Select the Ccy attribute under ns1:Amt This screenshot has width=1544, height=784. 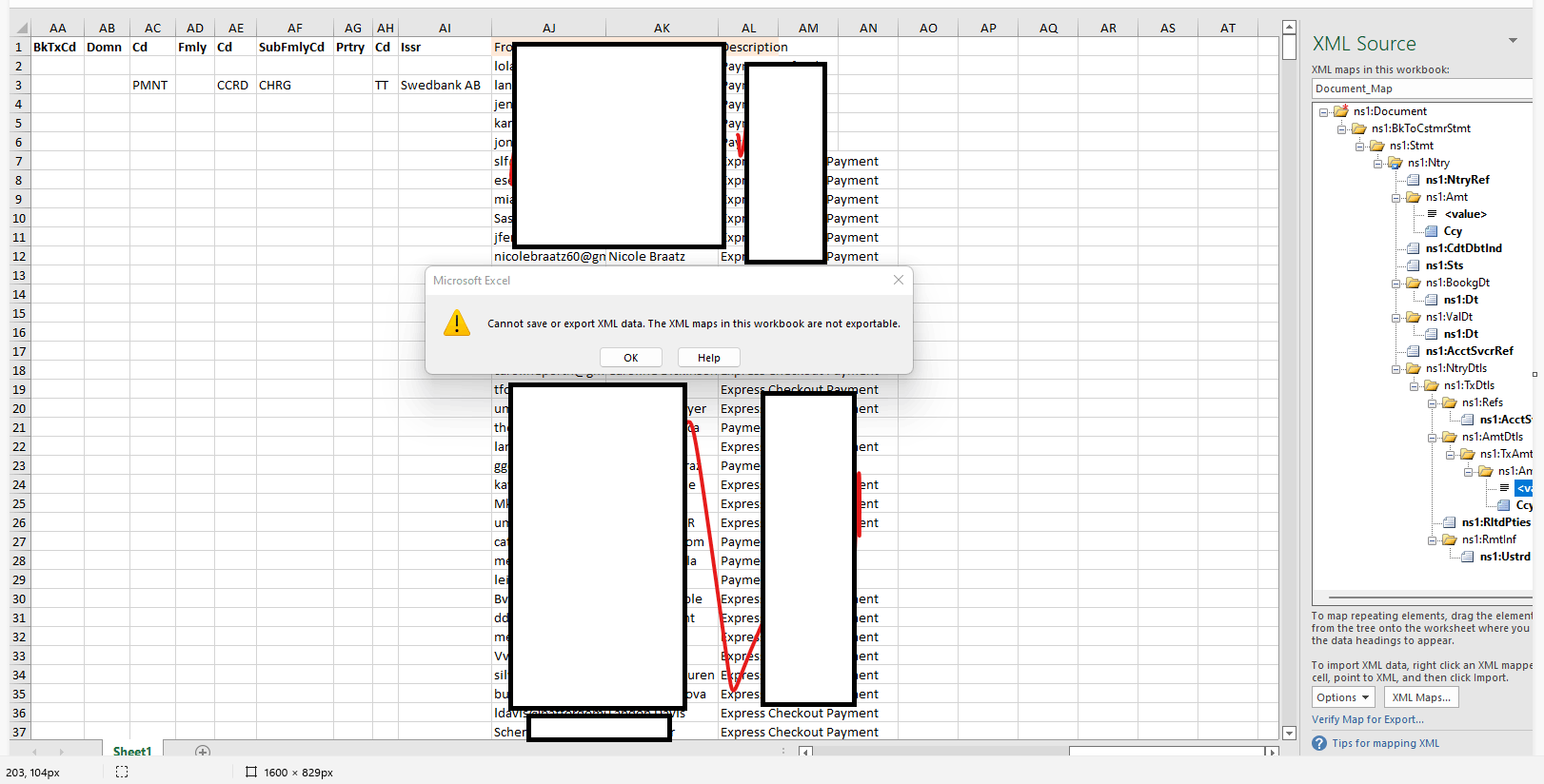pos(1453,231)
